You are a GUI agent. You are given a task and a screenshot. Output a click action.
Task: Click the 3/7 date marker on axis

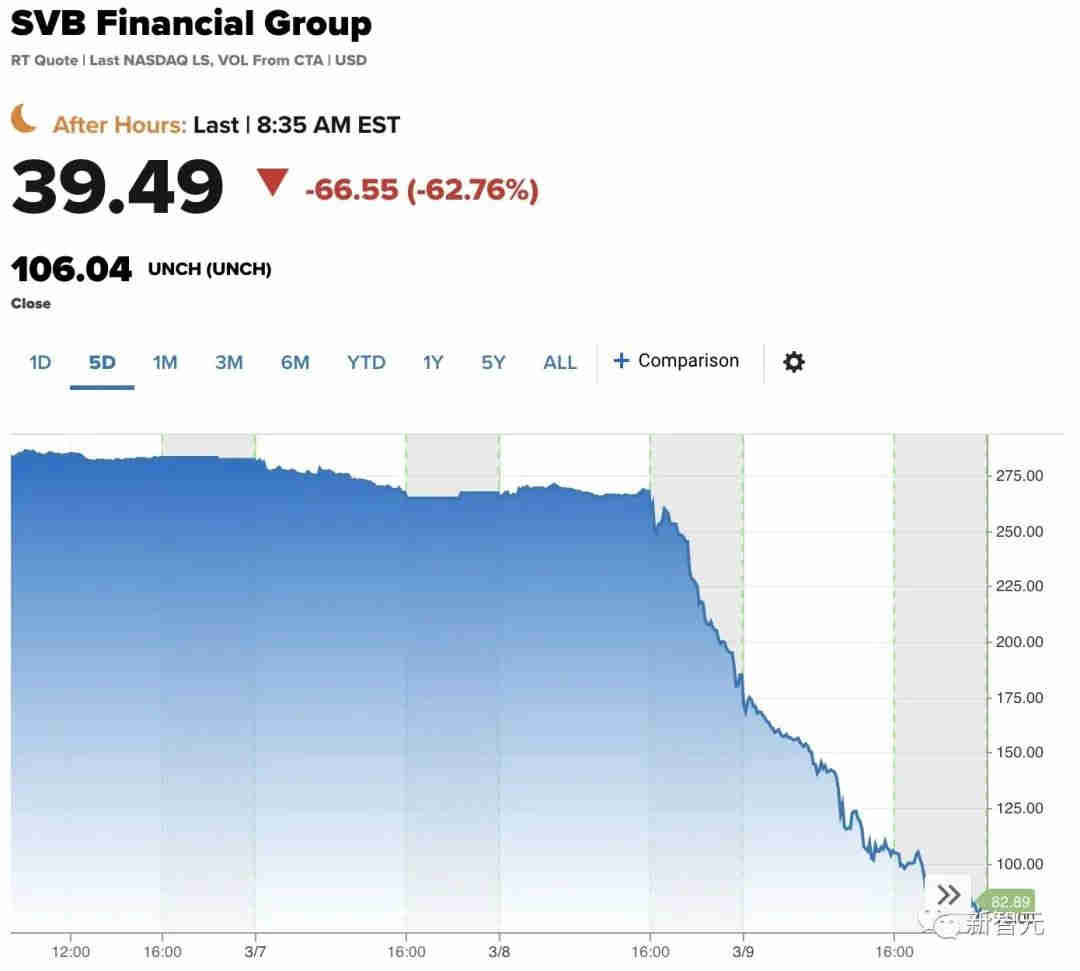[255, 951]
